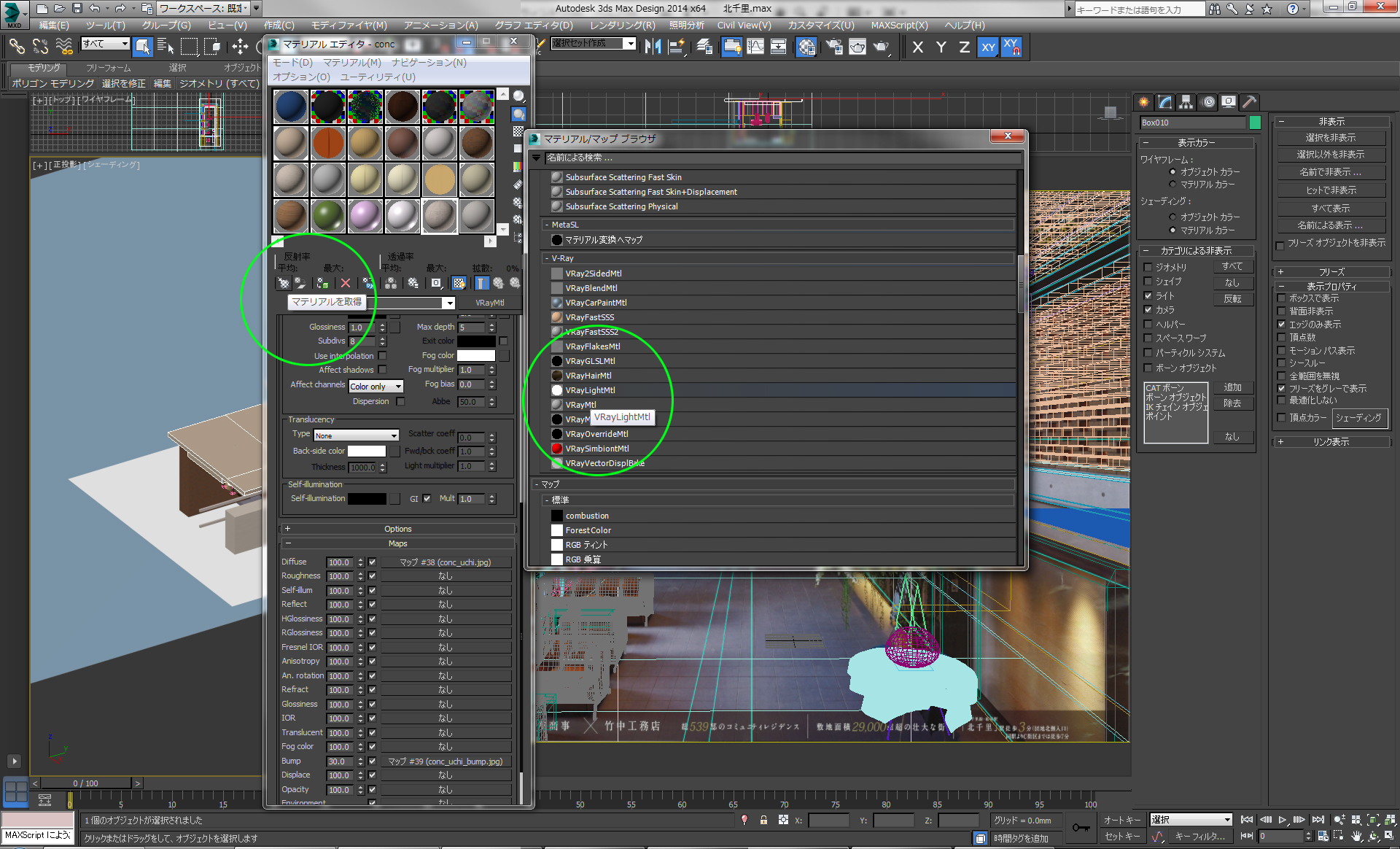Open the Rendering (レンダリング) menu
This screenshot has height=849, width=1400.
[x=622, y=25]
